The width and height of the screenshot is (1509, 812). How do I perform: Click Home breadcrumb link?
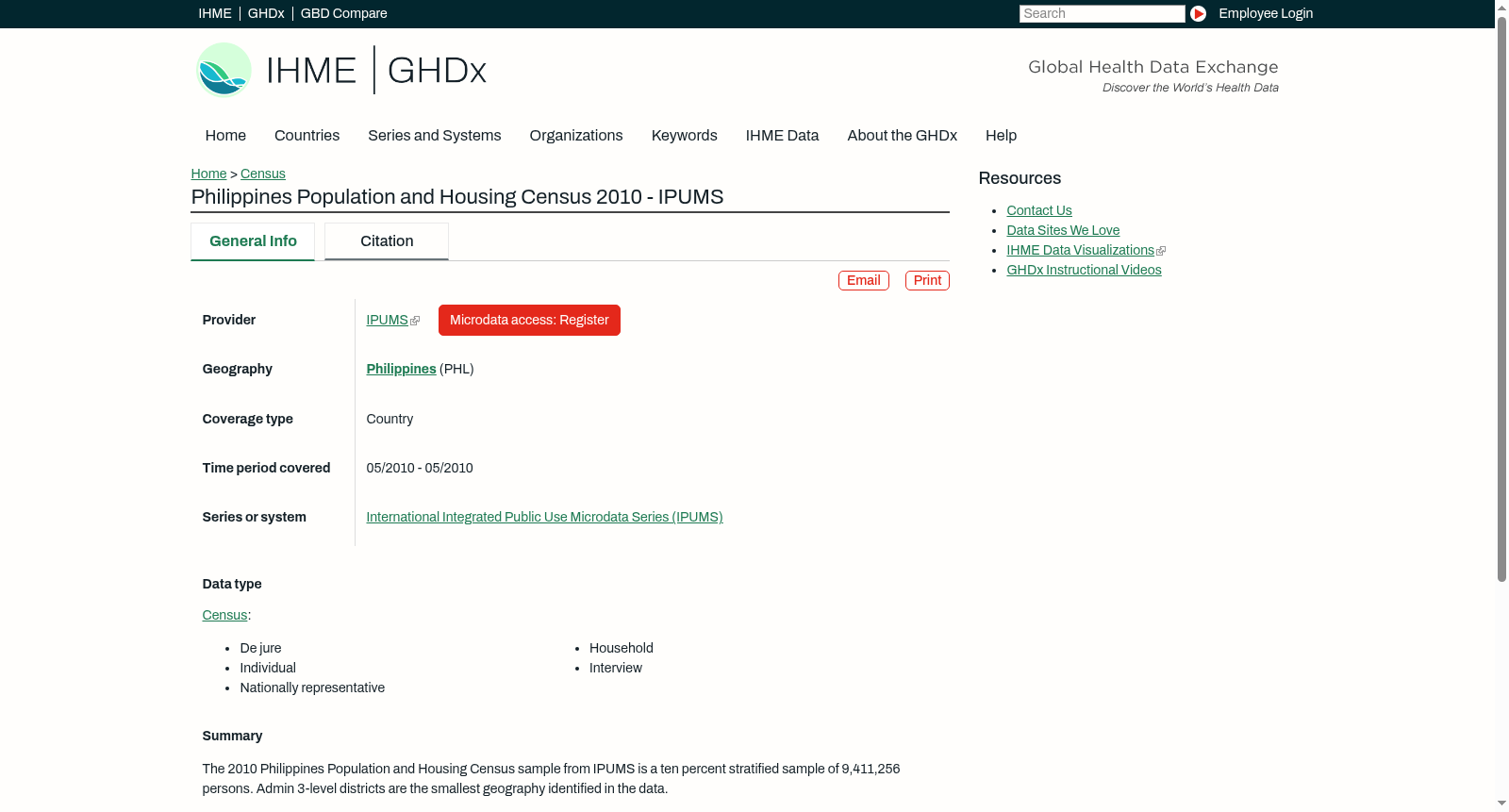pyautogui.click(x=208, y=174)
